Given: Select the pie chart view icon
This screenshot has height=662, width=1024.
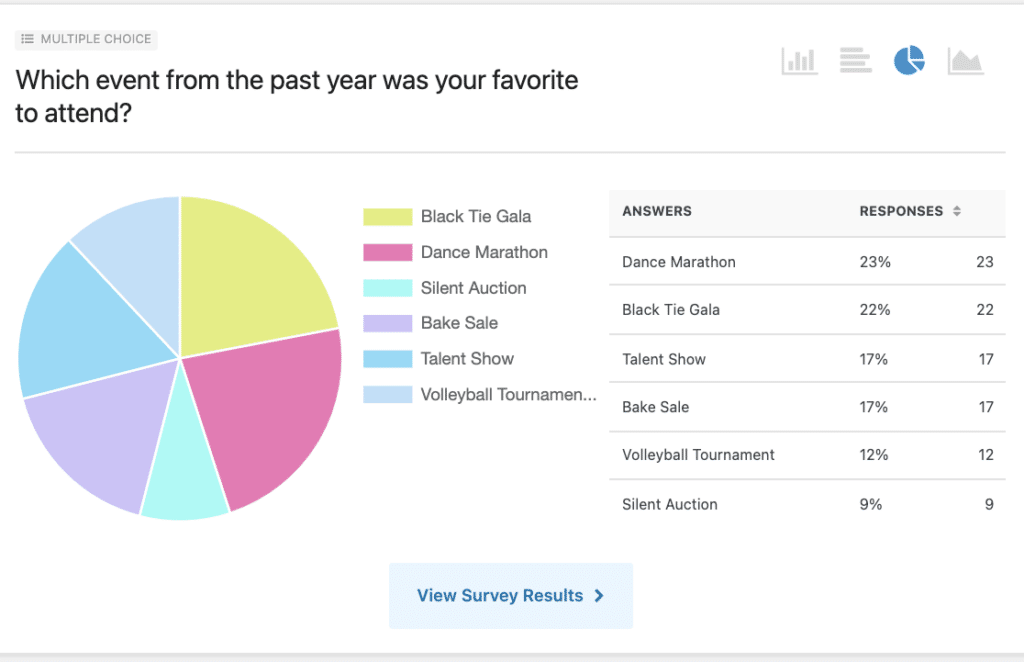Looking at the screenshot, I should (909, 61).
